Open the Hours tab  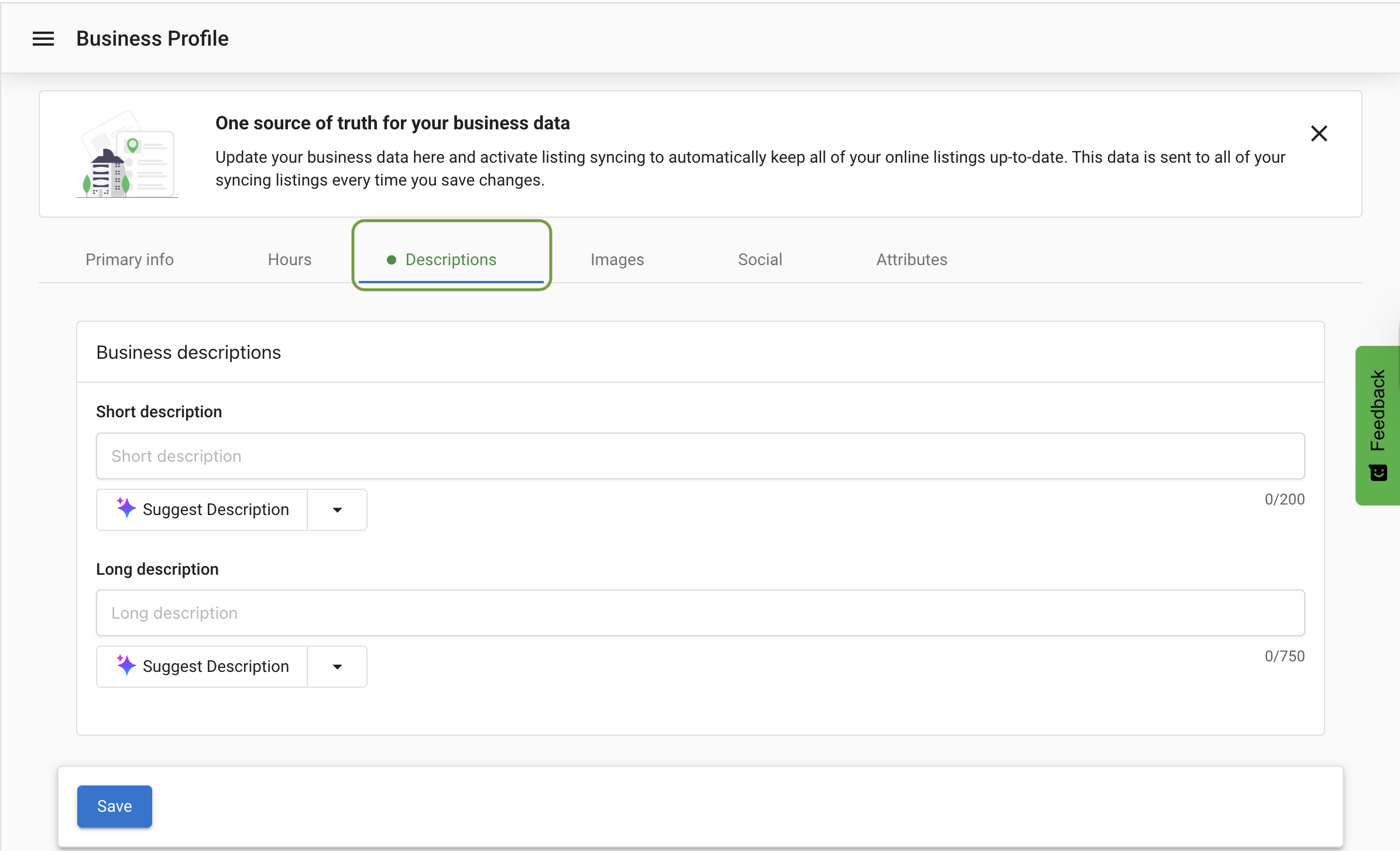click(x=289, y=259)
